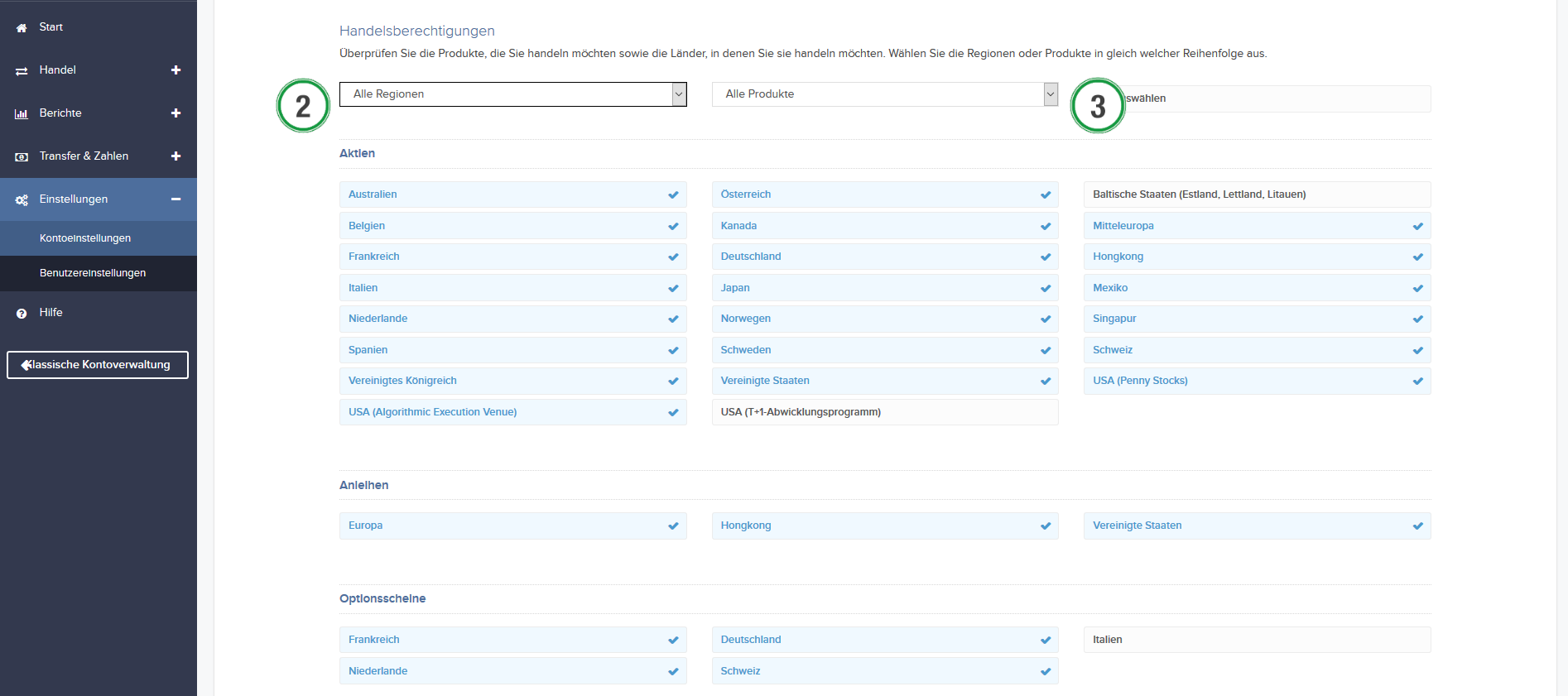Select the Berichte menu item
This screenshot has height=696, width=1568.
99,113
